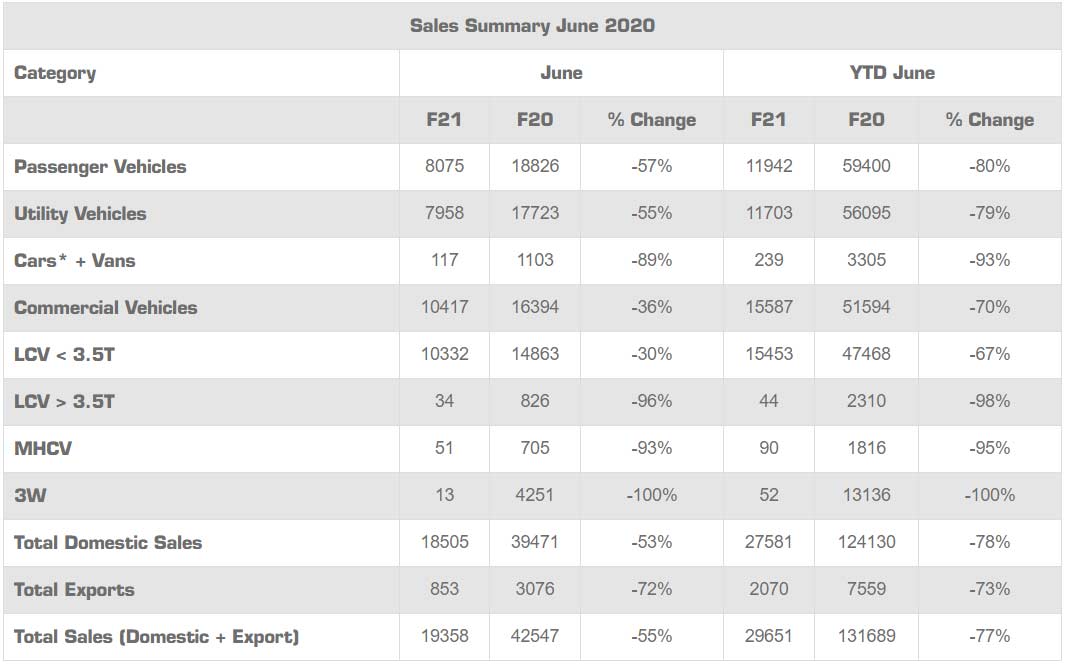This screenshot has height=664, width=1065.
Task: Select Commercial Vehicles June change -36%
Action: (651, 308)
